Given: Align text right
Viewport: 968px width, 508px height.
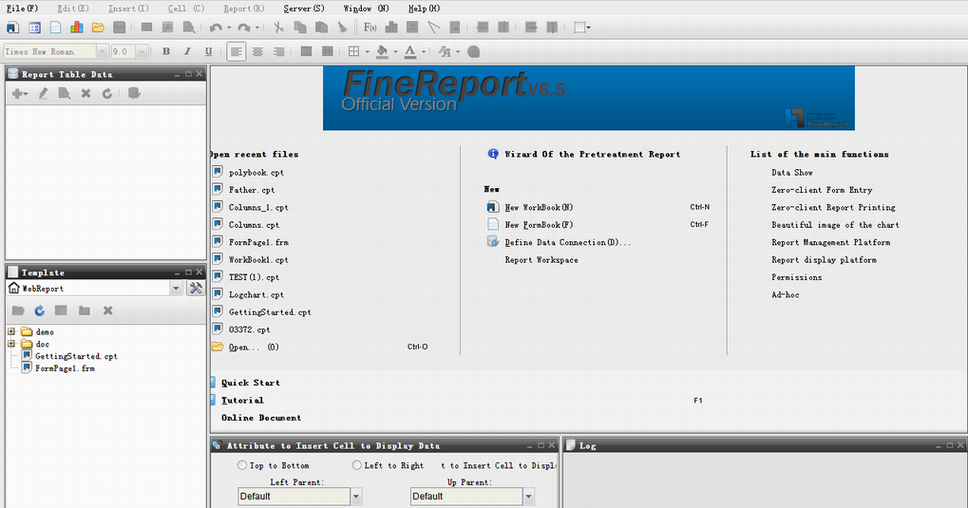Looking at the screenshot, I should point(279,52).
